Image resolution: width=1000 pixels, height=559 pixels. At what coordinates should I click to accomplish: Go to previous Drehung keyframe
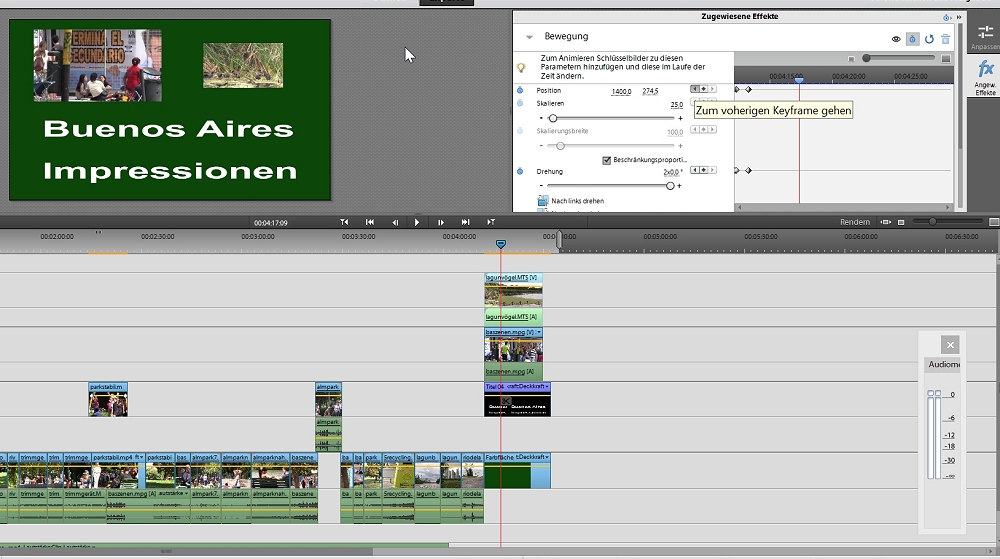tap(695, 170)
